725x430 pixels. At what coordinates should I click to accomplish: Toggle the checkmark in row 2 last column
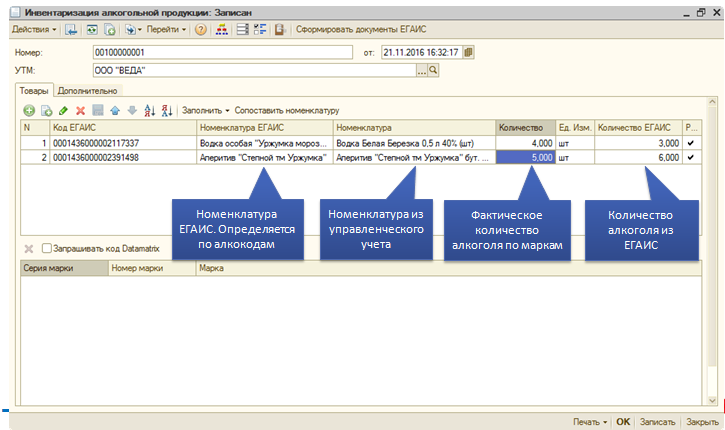pyautogui.click(x=691, y=158)
